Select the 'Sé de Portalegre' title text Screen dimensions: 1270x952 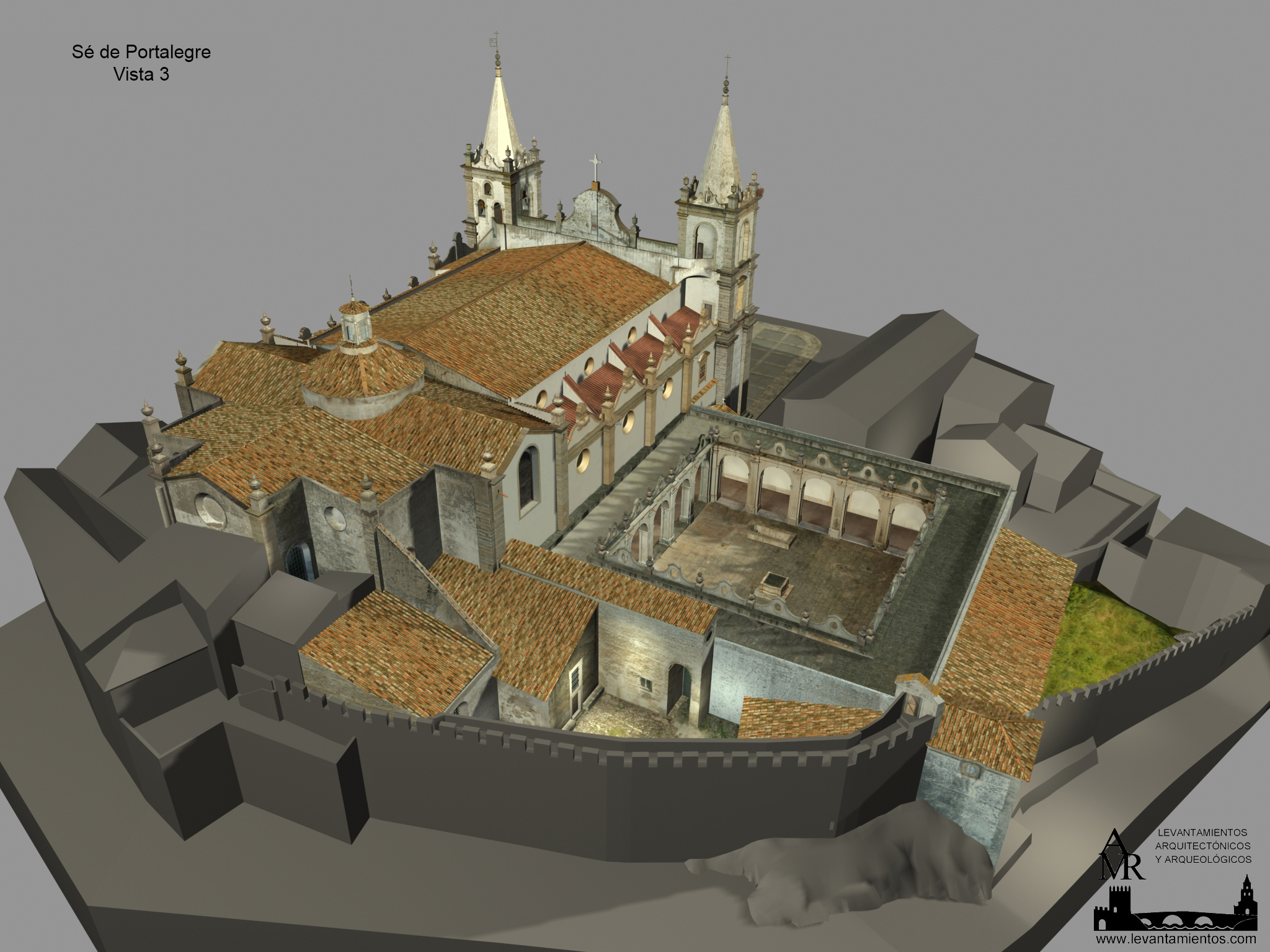pyautogui.click(x=141, y=52)
